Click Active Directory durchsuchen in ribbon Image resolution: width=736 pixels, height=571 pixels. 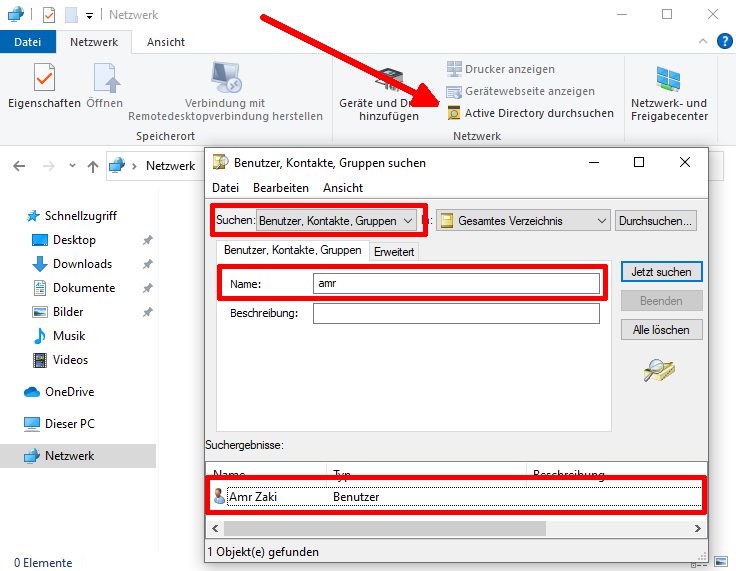(x=538, y=113)
